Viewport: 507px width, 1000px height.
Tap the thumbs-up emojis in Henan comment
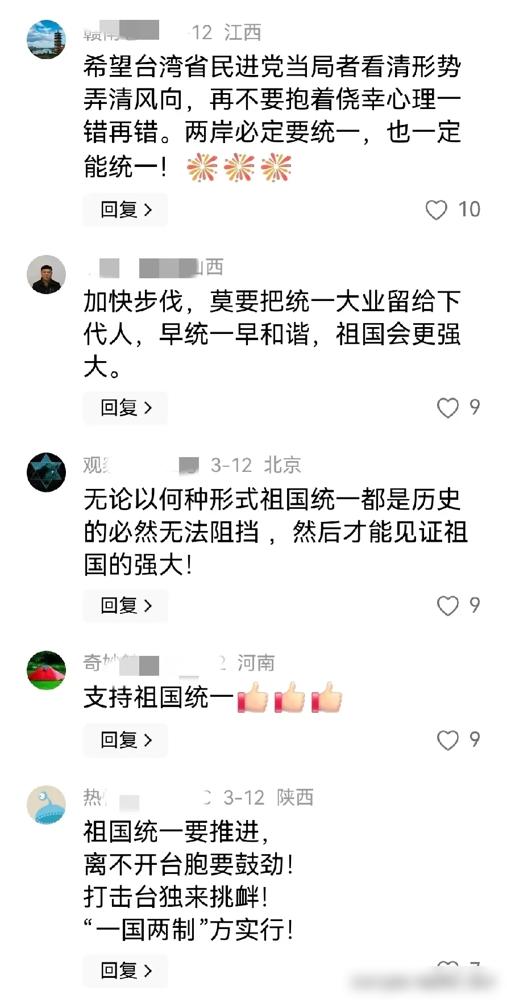[290, 698]
